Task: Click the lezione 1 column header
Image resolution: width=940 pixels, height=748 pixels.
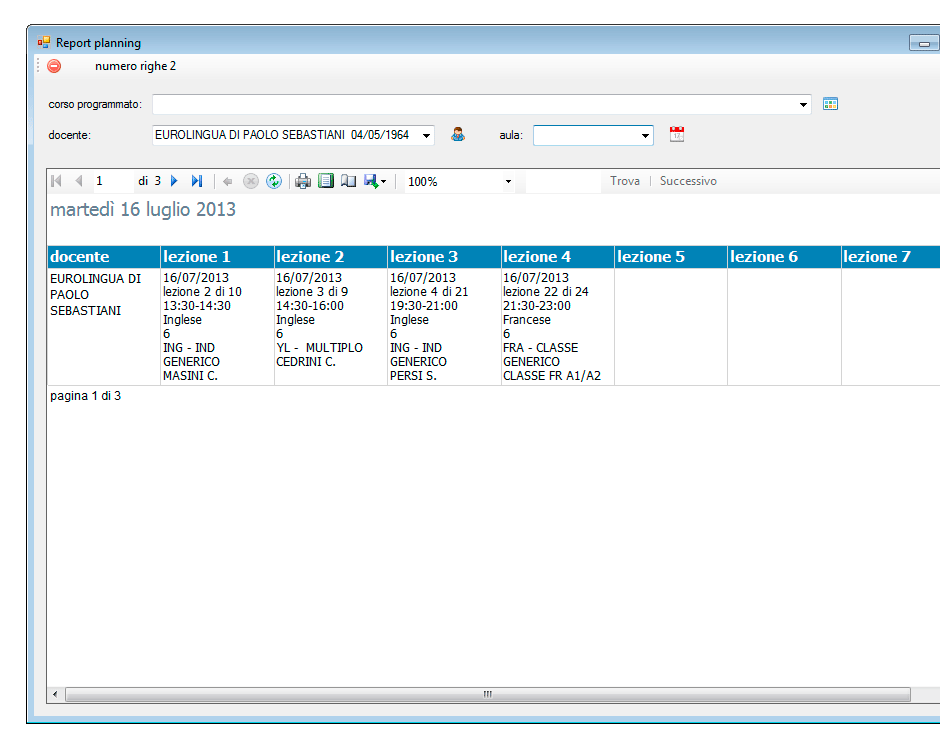Action: tap(217, 257)
